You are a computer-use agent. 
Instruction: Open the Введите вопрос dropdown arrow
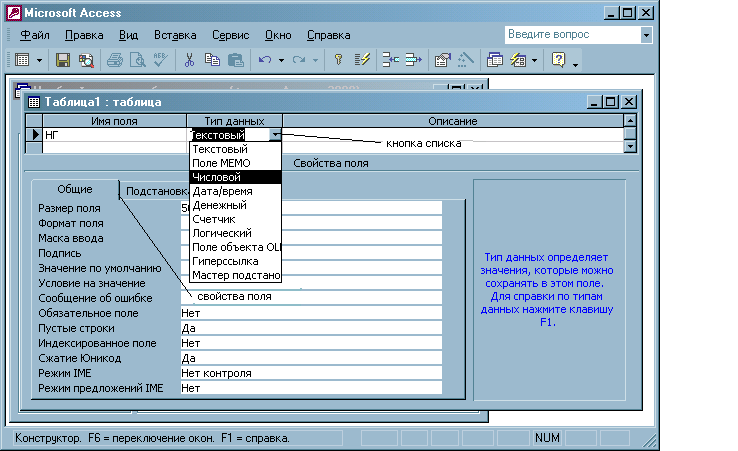[646, 35]
